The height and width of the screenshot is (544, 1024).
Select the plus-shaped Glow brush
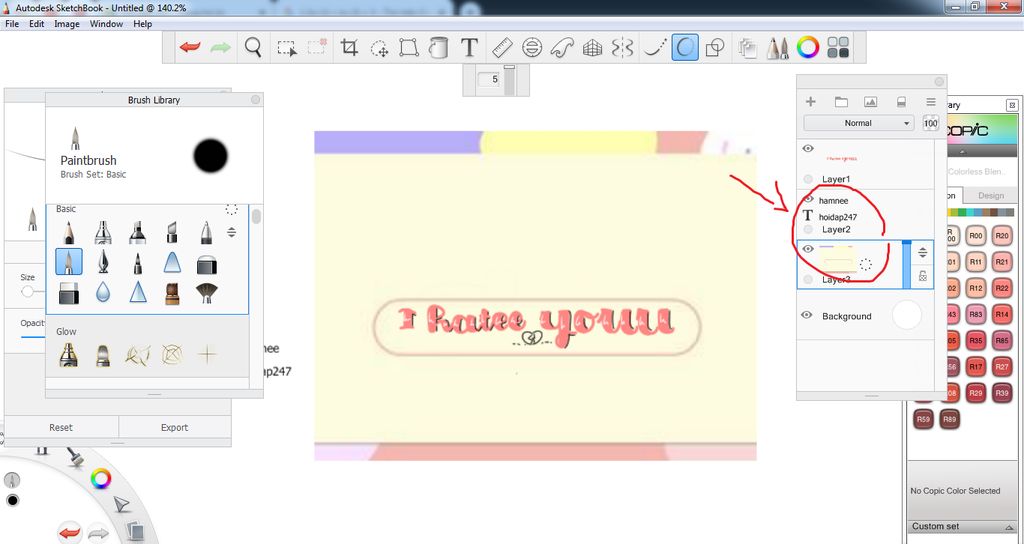(206, 355)
